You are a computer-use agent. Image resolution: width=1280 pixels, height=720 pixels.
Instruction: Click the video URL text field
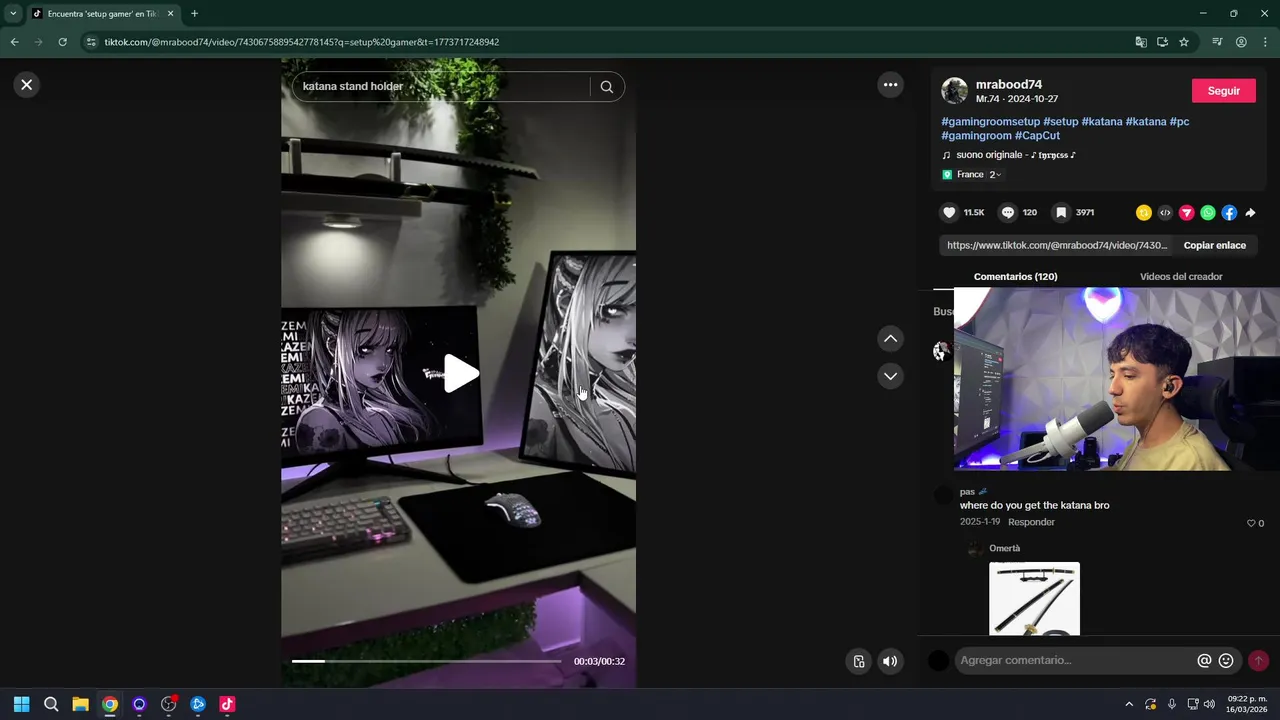(x=1055, y=245)
